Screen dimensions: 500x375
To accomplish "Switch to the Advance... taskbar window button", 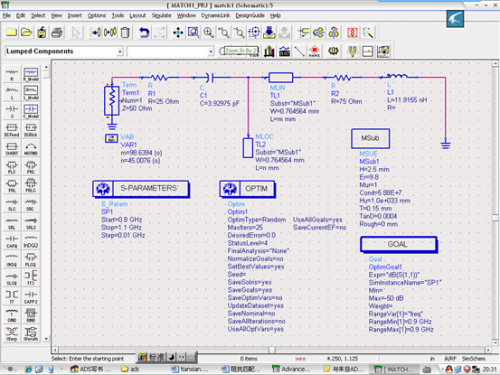I will click(x=291, y=369).
